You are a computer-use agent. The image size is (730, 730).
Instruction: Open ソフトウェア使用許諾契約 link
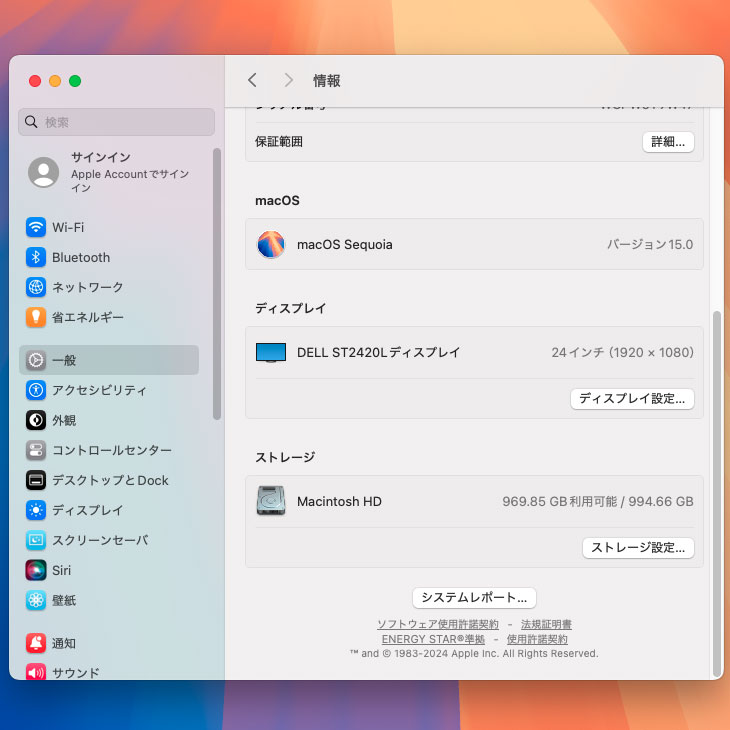pyautogui.click(x=438, y=624)
